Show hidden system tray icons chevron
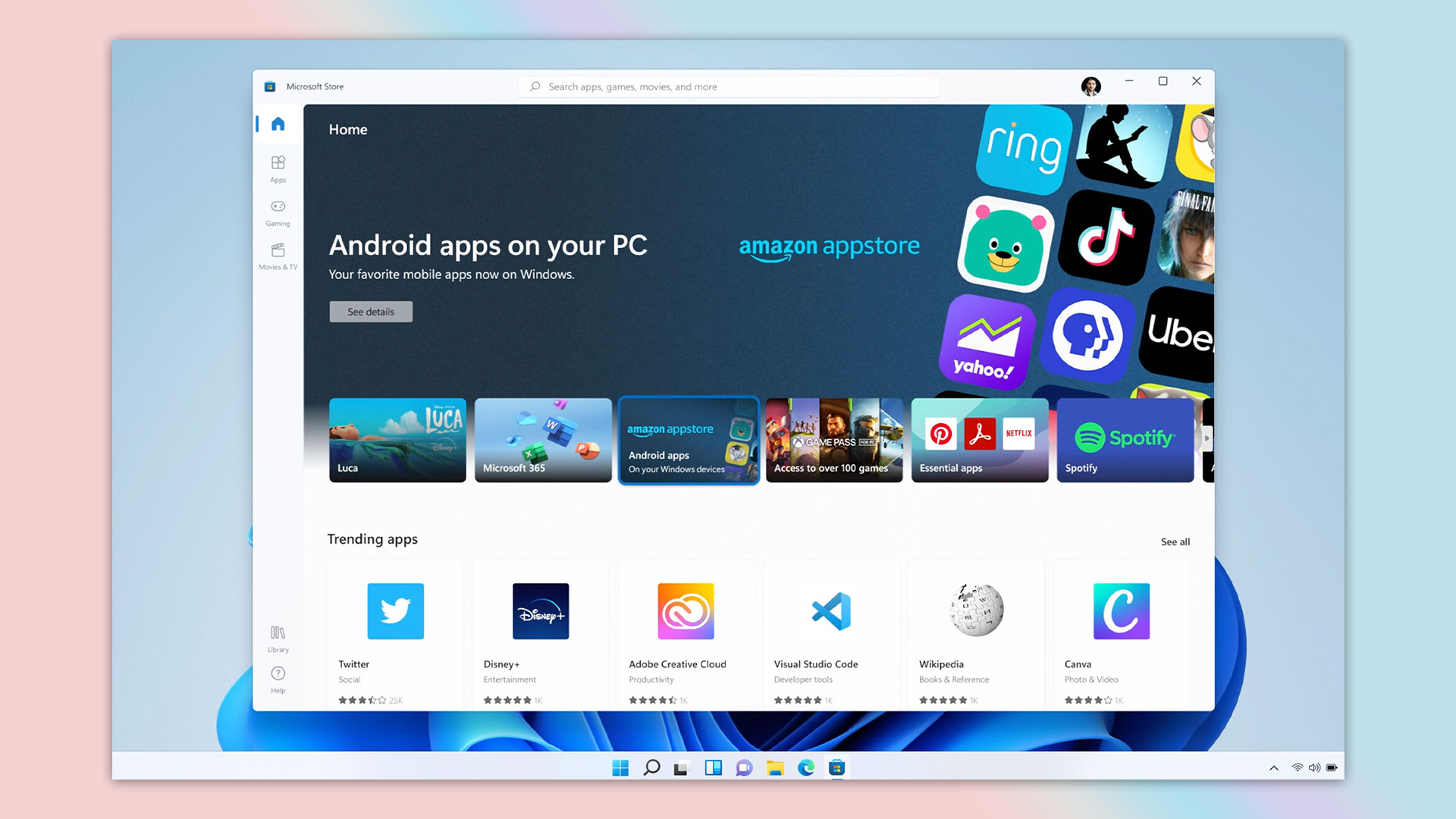 [1274, 768]
